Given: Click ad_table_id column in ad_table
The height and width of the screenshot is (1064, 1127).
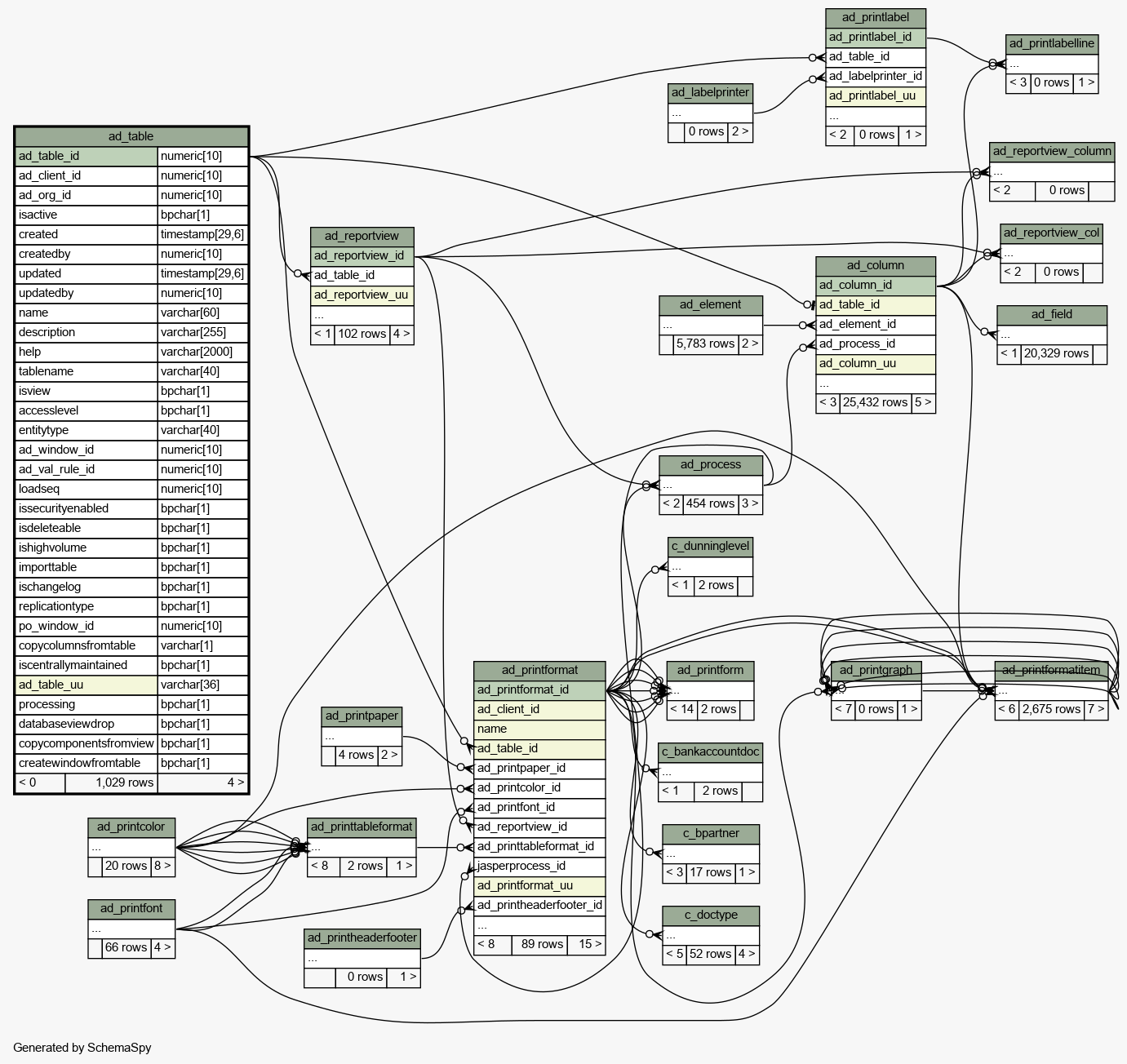Looking at the screenshot, I should pyautogui.click(x=87, y=156).
